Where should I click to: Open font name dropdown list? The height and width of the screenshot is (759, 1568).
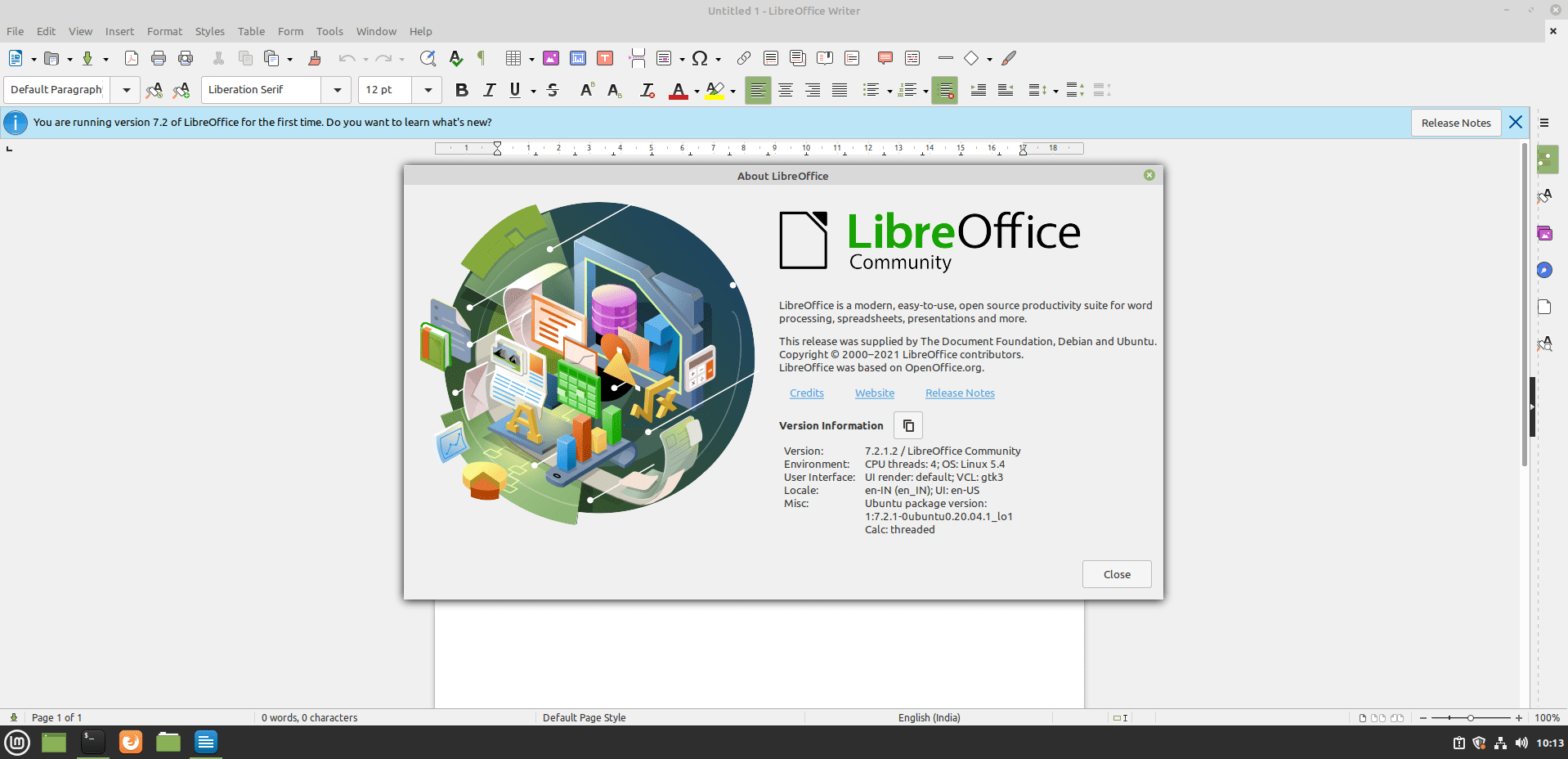click(337, 90)
